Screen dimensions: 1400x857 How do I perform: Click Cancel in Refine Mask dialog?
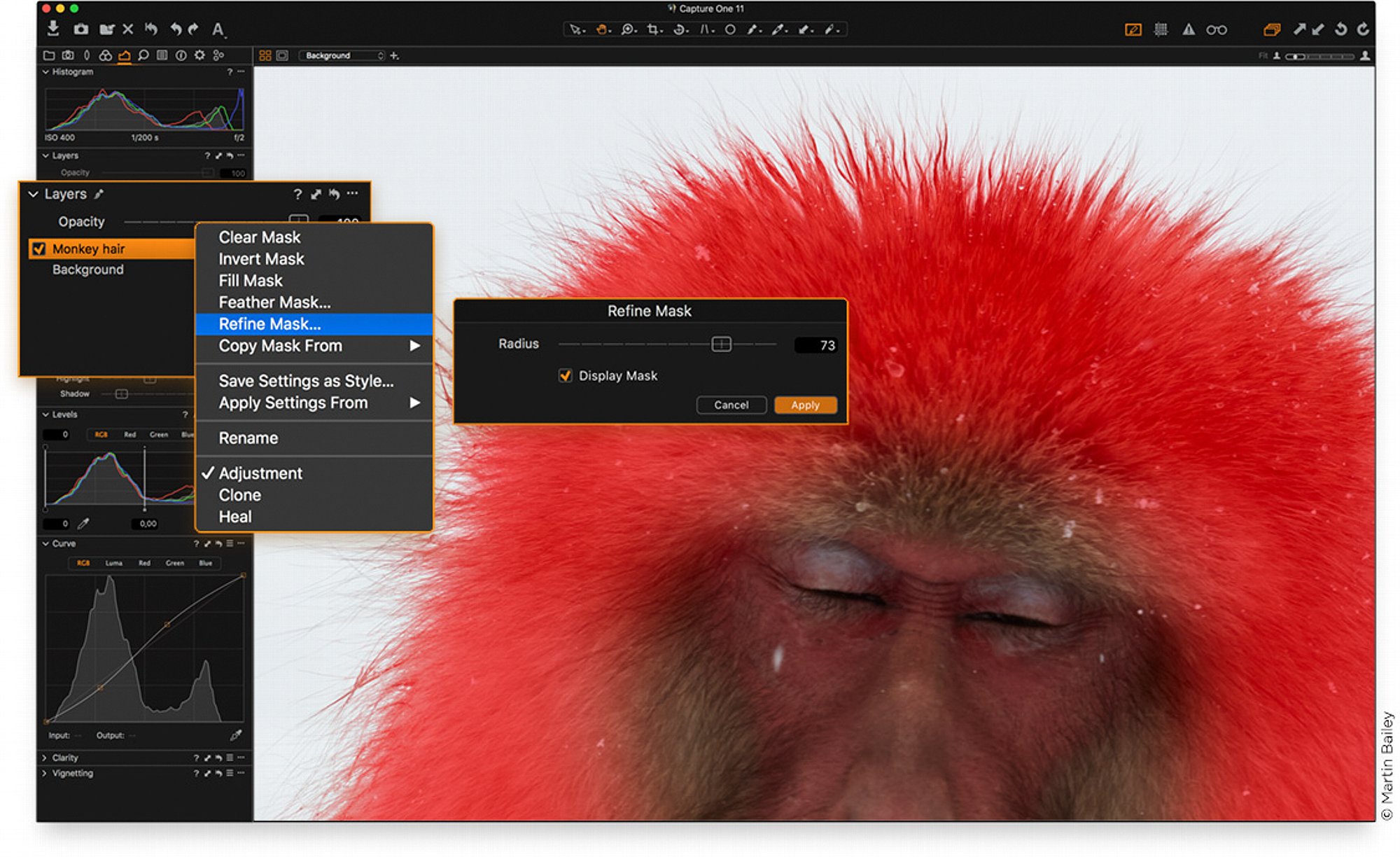(731, 405)
